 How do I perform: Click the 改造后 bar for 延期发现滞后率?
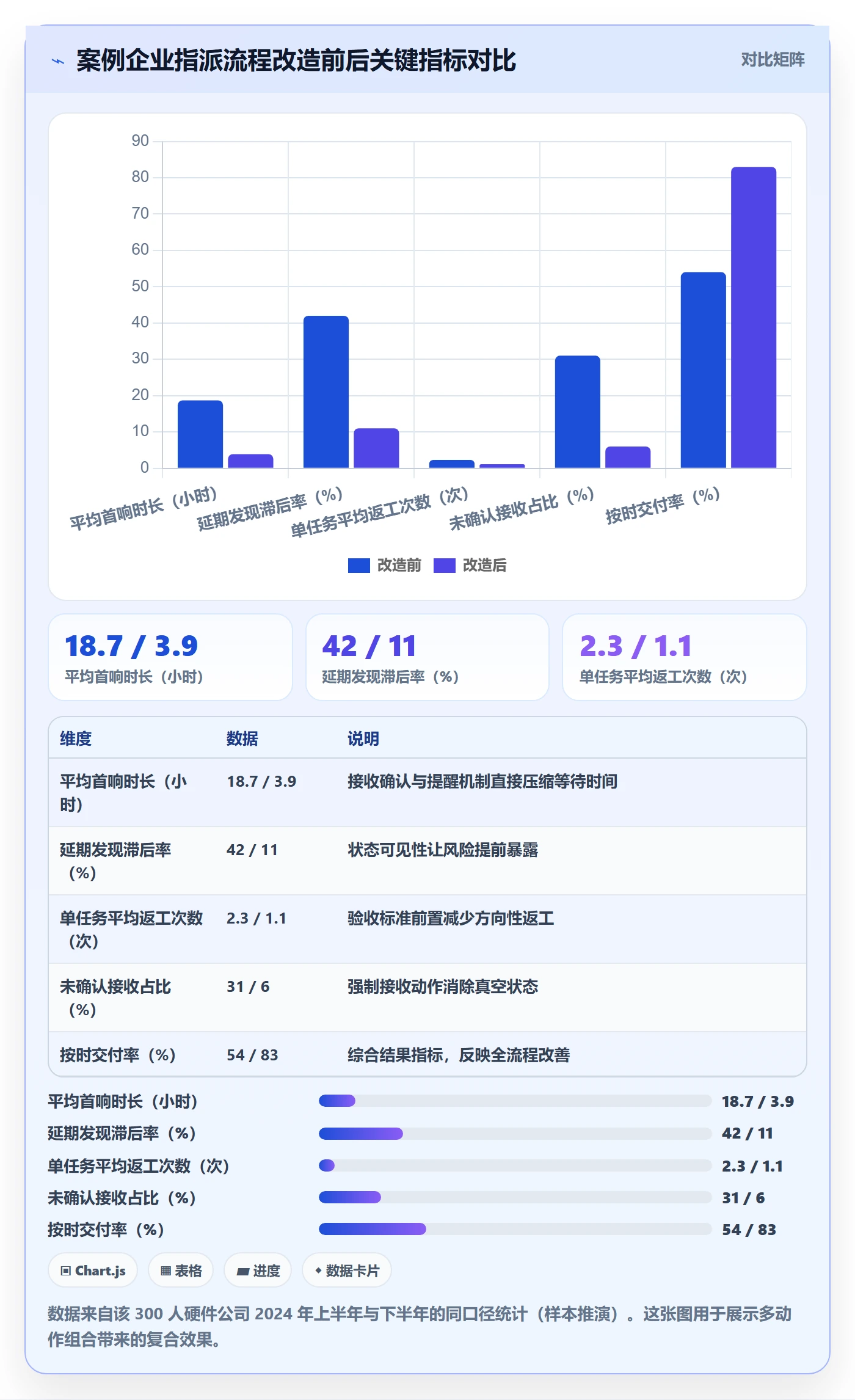376,448
